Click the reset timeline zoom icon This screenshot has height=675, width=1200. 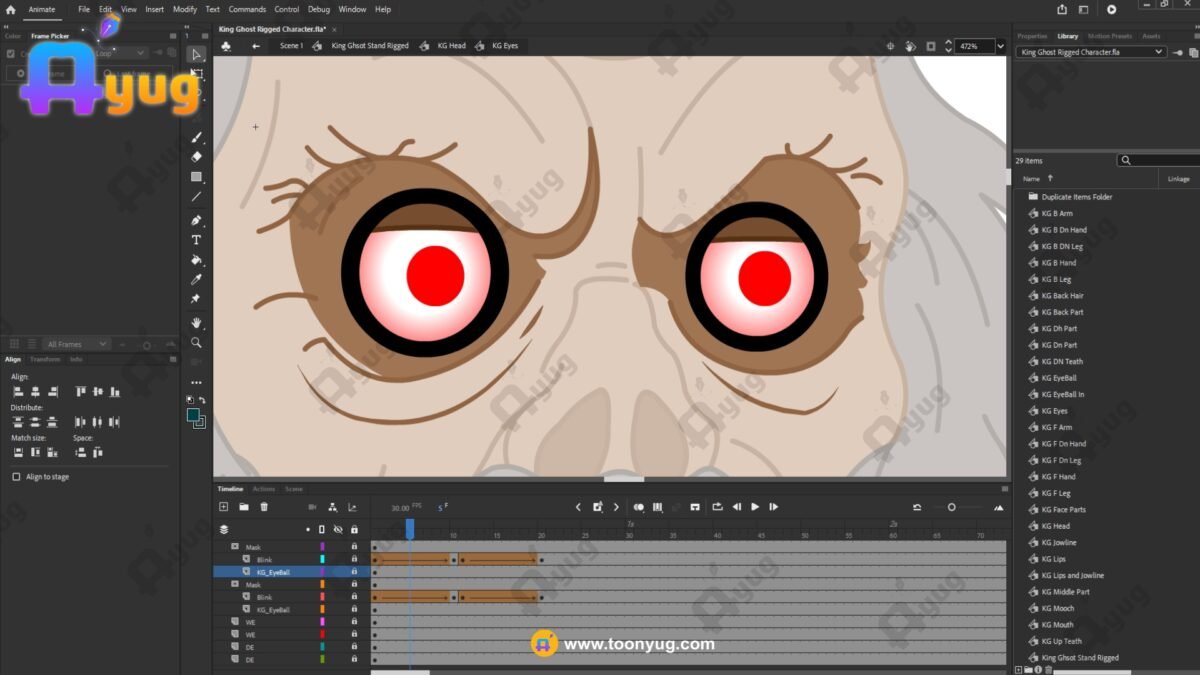coord(917,507)
